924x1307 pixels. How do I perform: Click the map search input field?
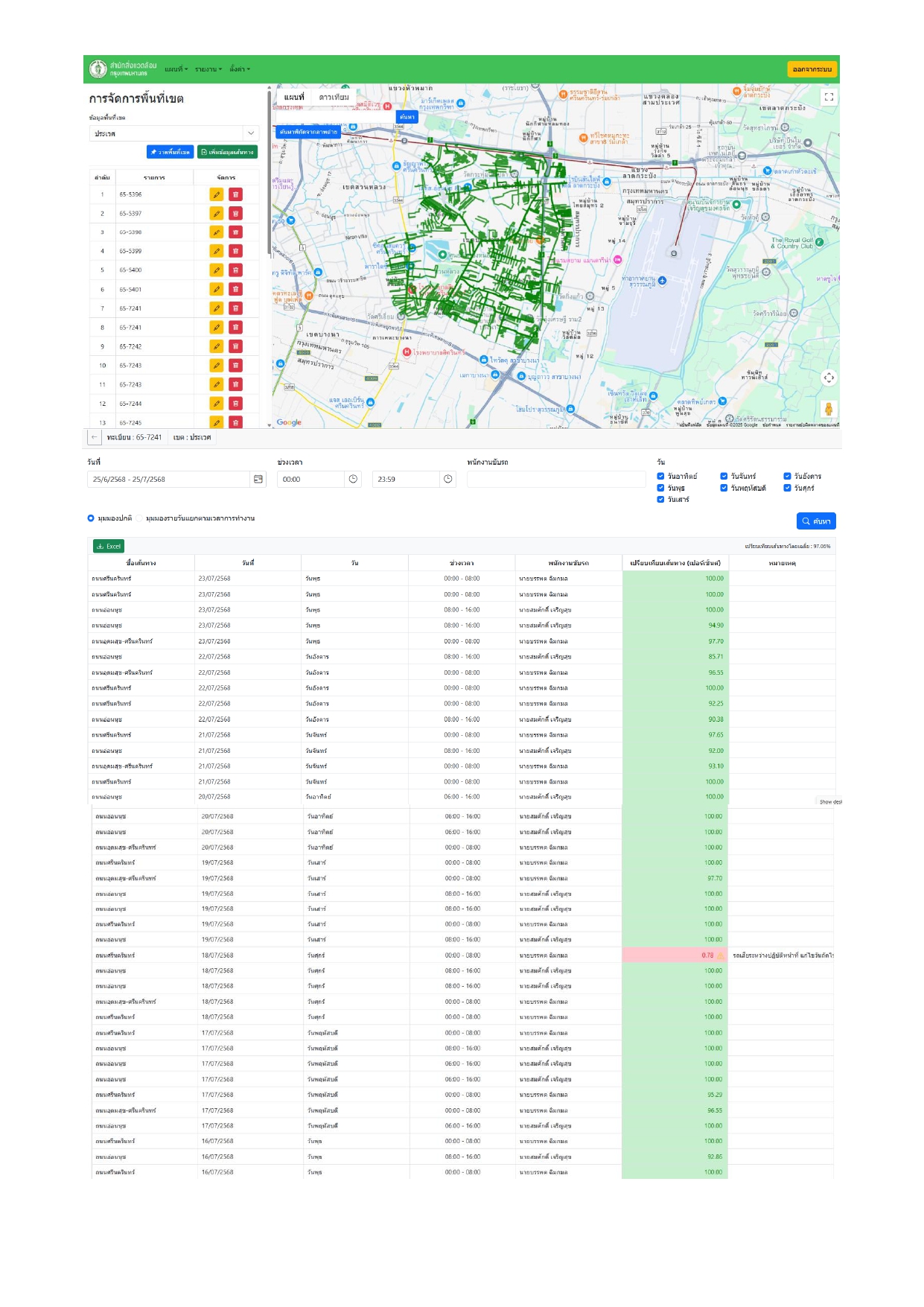[335, 117]
